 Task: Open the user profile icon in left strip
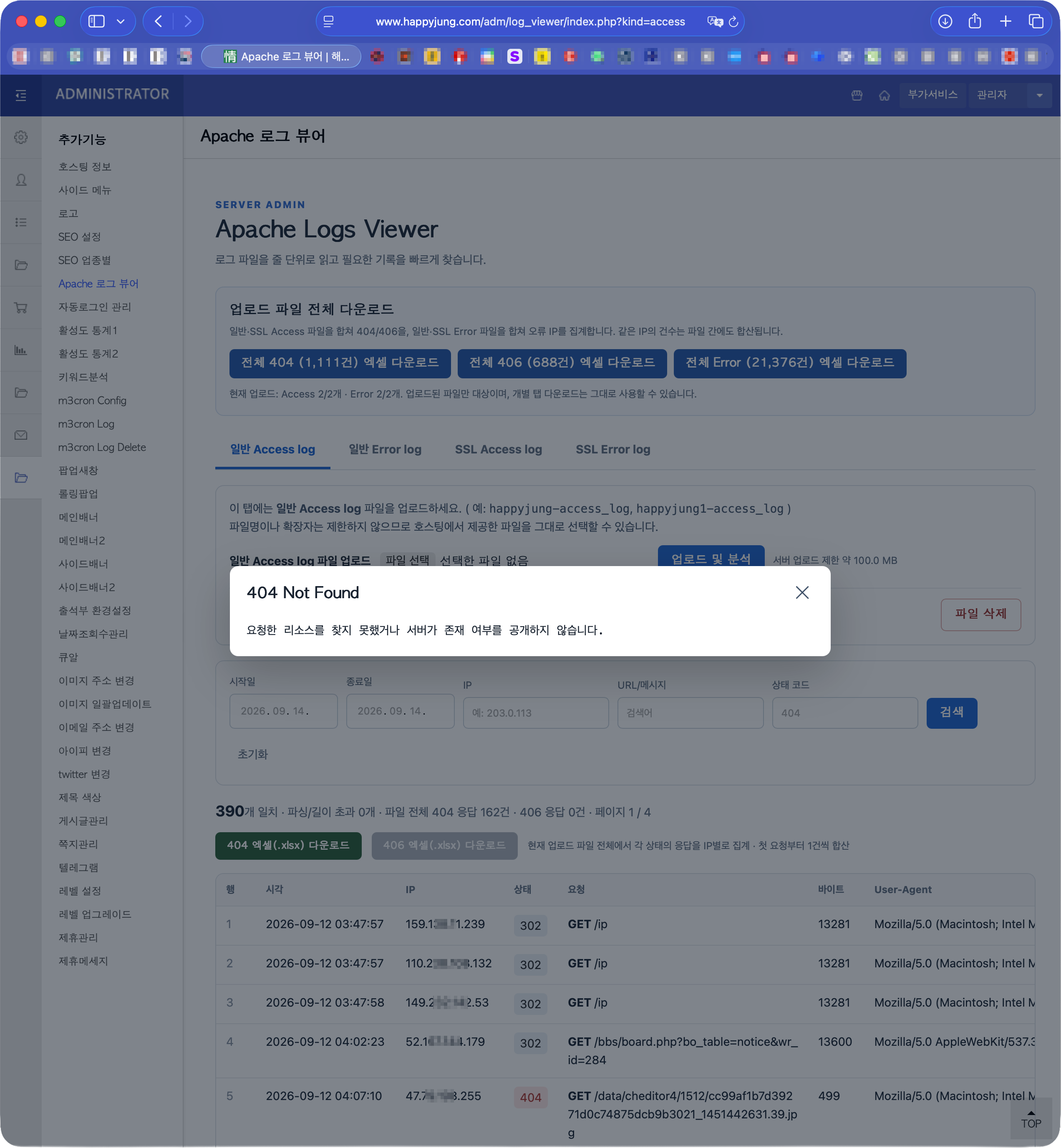click(x=21, y=180)
